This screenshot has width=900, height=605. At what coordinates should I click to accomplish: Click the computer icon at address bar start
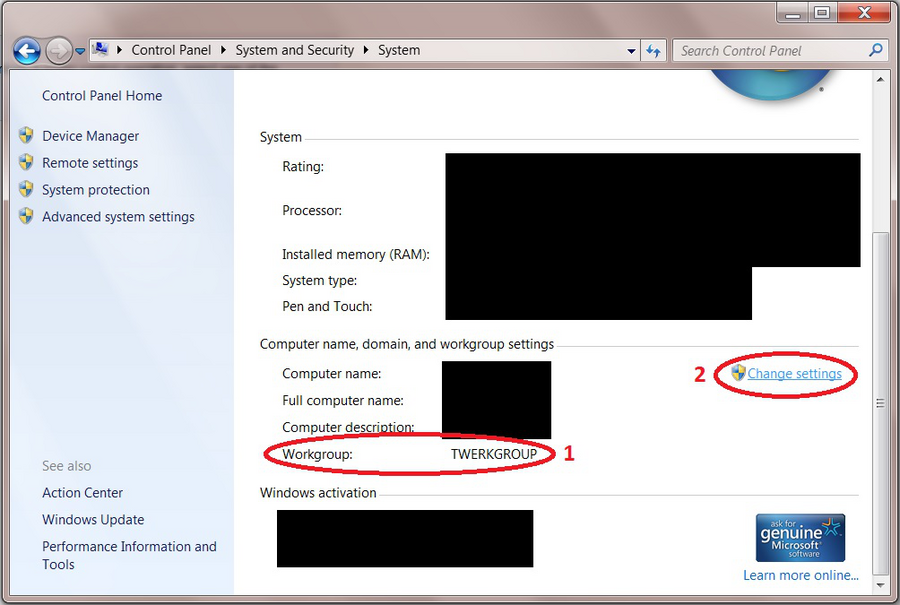pyautogui.click(x=101, y=50)
